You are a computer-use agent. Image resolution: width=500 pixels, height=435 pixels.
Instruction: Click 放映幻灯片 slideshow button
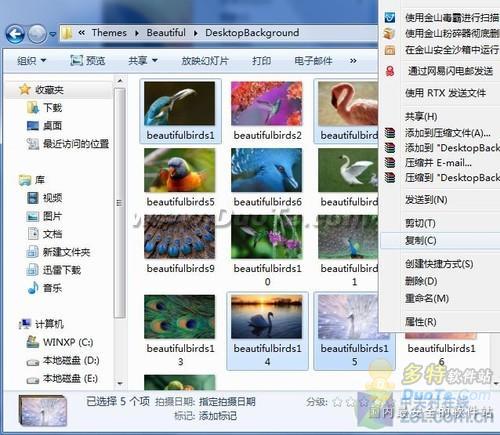tap(205, 61)
